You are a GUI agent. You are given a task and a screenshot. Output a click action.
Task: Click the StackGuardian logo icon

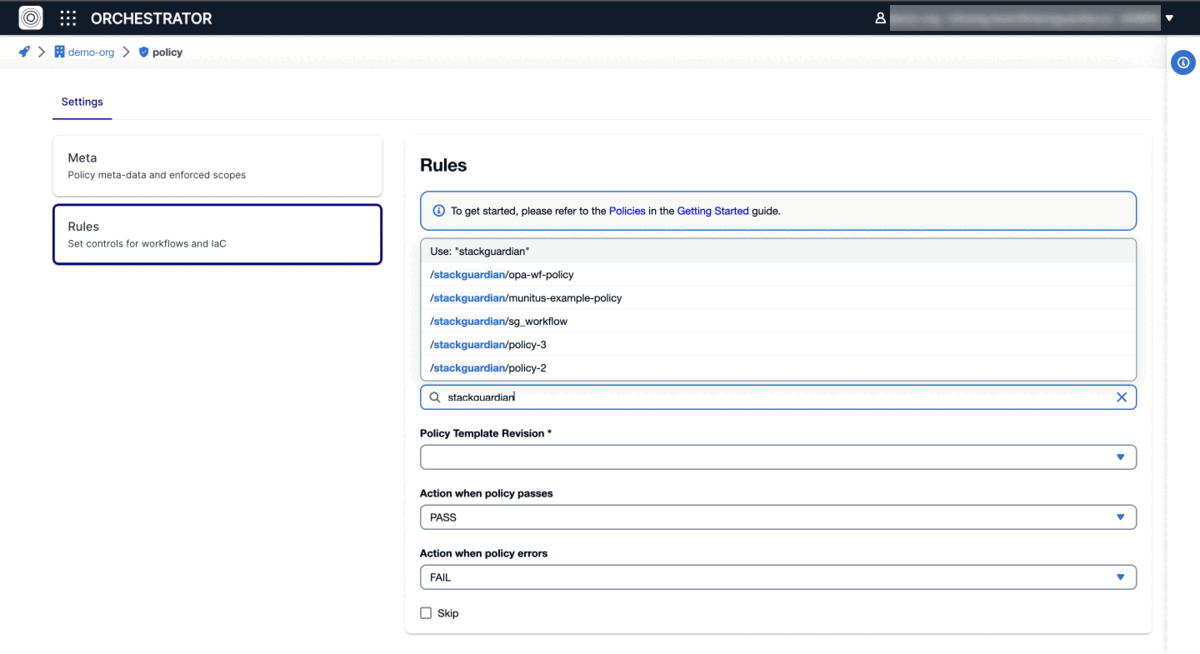(31, 18)
